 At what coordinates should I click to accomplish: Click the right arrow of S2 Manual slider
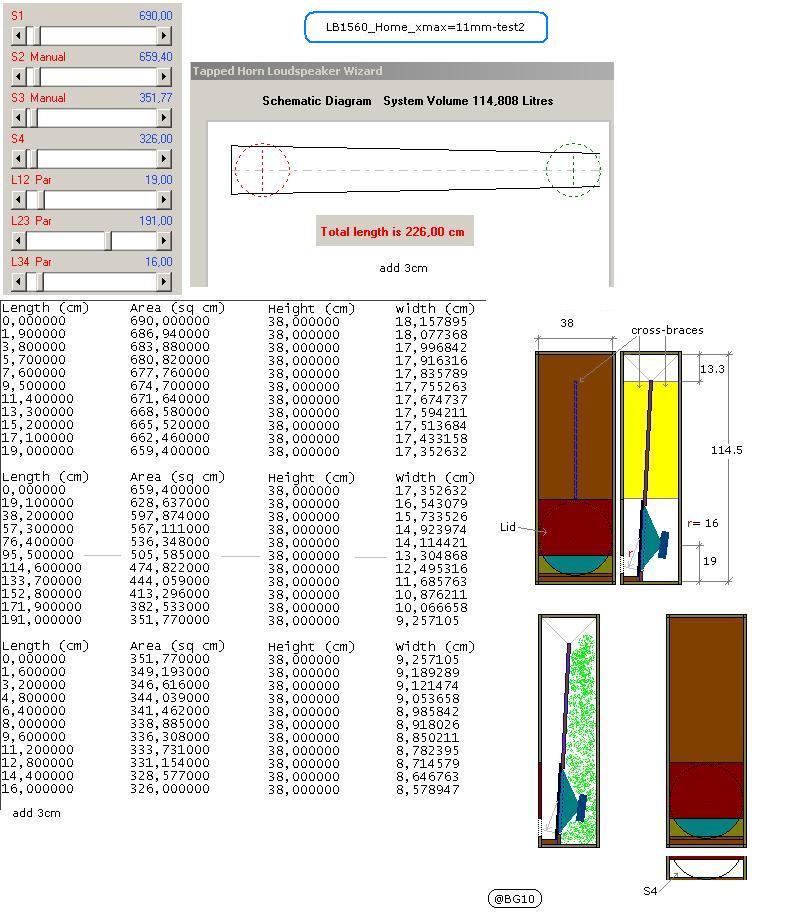click(164, 77)
